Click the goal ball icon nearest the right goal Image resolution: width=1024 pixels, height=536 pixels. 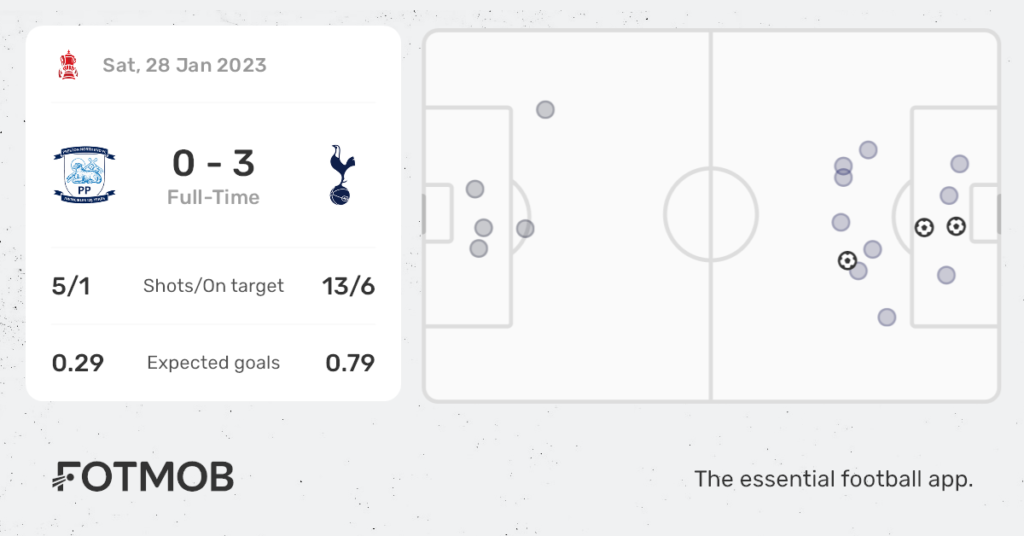[956, 227]
